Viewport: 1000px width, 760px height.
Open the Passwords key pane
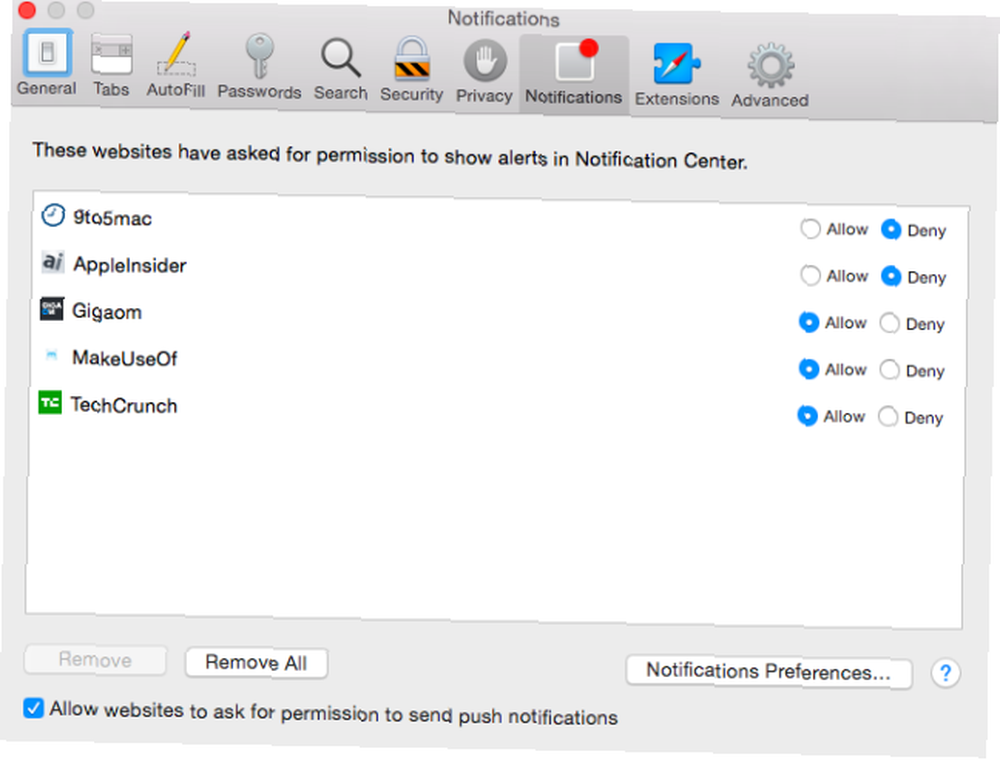coord(259,68)
